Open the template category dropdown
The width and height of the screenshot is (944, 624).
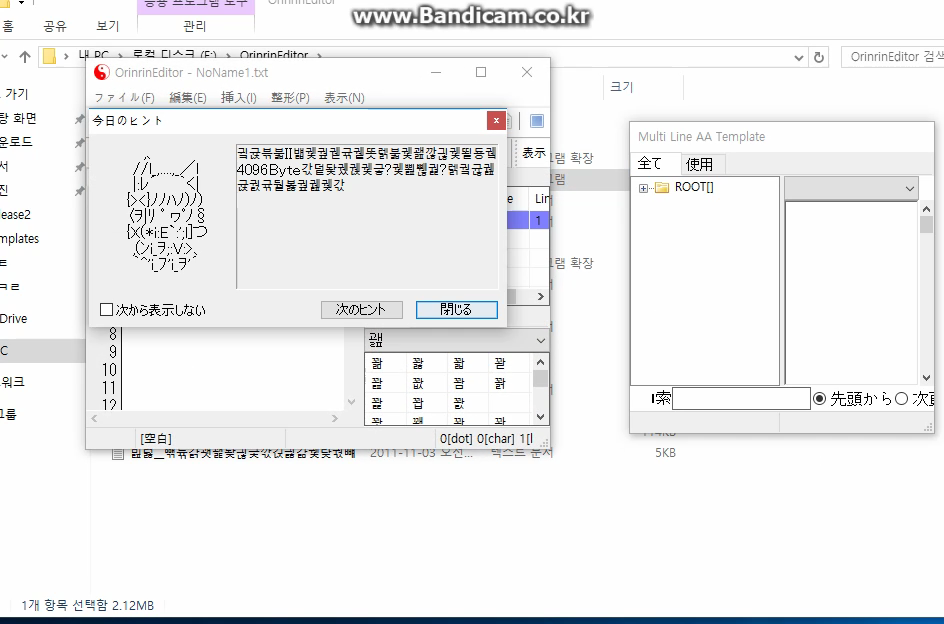pyautogui.click(x=909, y=188)
